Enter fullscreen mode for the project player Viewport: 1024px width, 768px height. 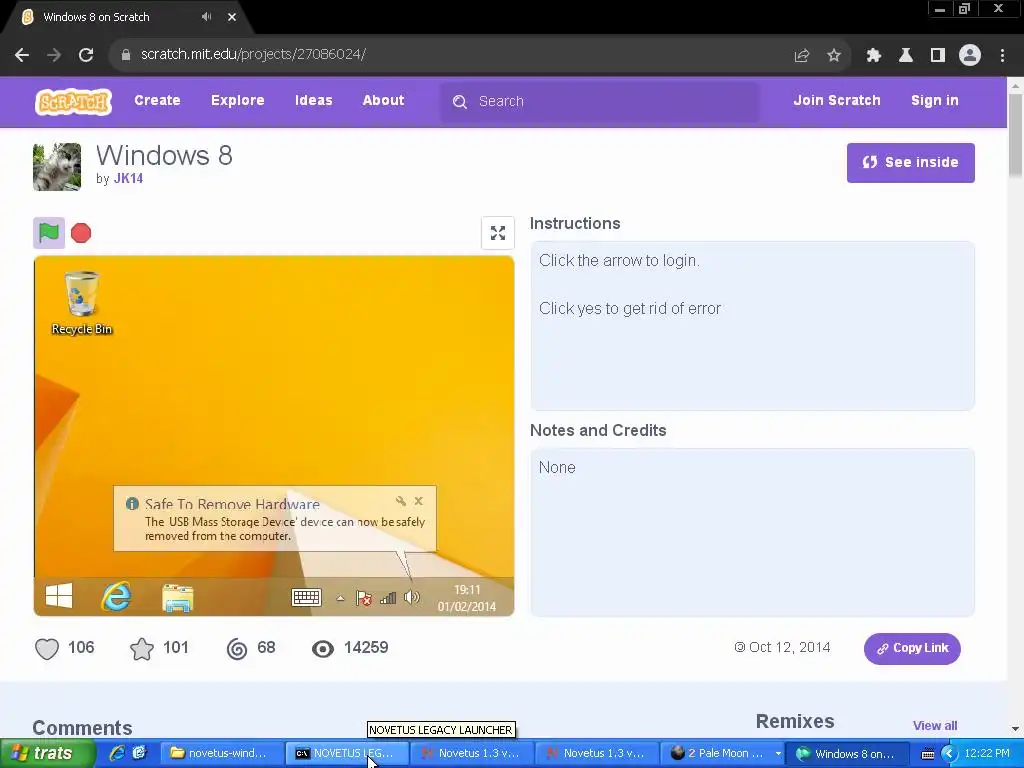[498, 232]
